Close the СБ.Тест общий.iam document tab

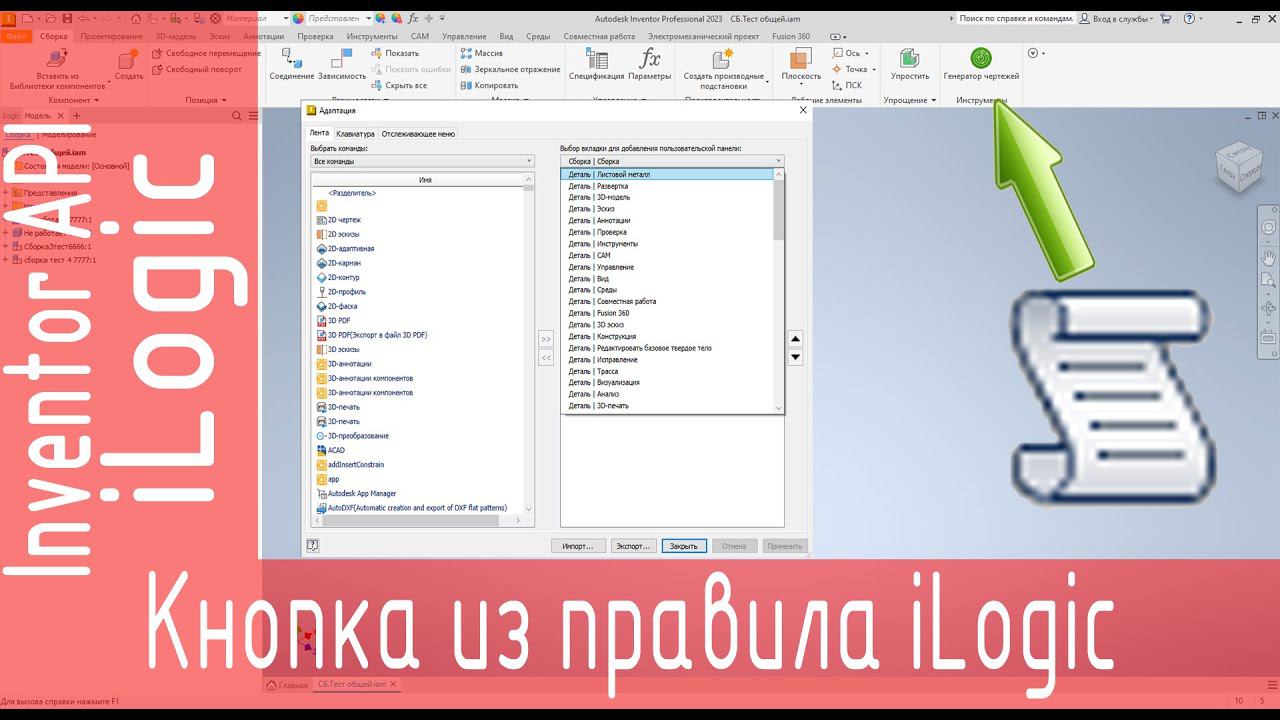coord(394,685)
